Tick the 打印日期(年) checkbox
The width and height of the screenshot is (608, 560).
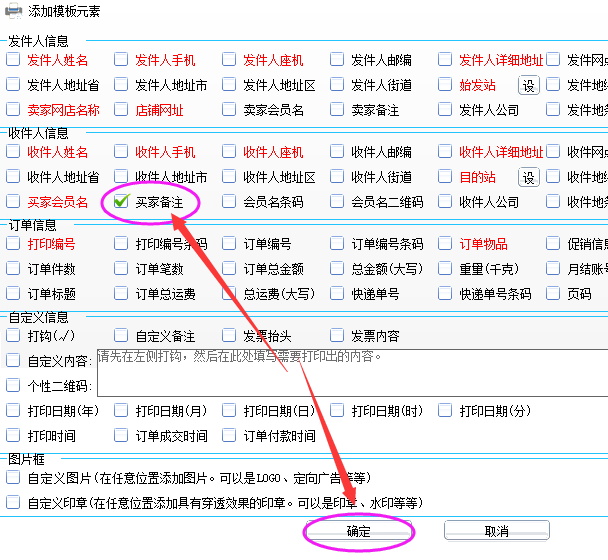coord(13,411)
